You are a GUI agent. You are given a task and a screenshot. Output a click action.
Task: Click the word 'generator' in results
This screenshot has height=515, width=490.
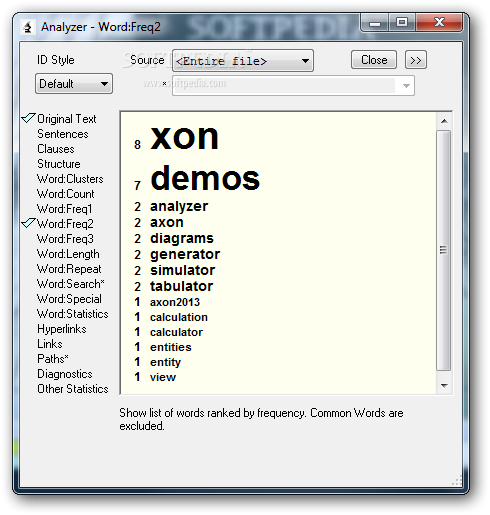[185, 255]
